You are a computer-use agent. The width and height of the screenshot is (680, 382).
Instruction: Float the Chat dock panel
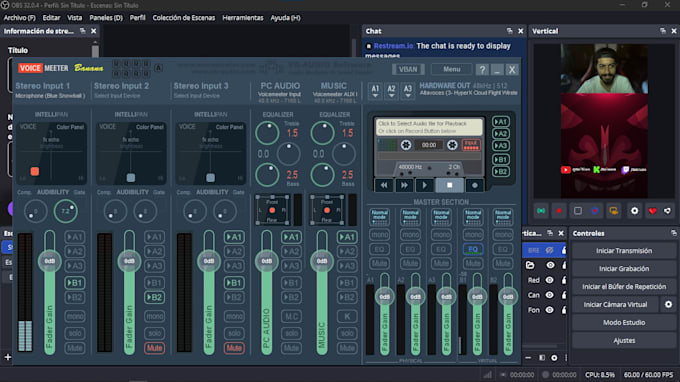[x=510, y=31]
